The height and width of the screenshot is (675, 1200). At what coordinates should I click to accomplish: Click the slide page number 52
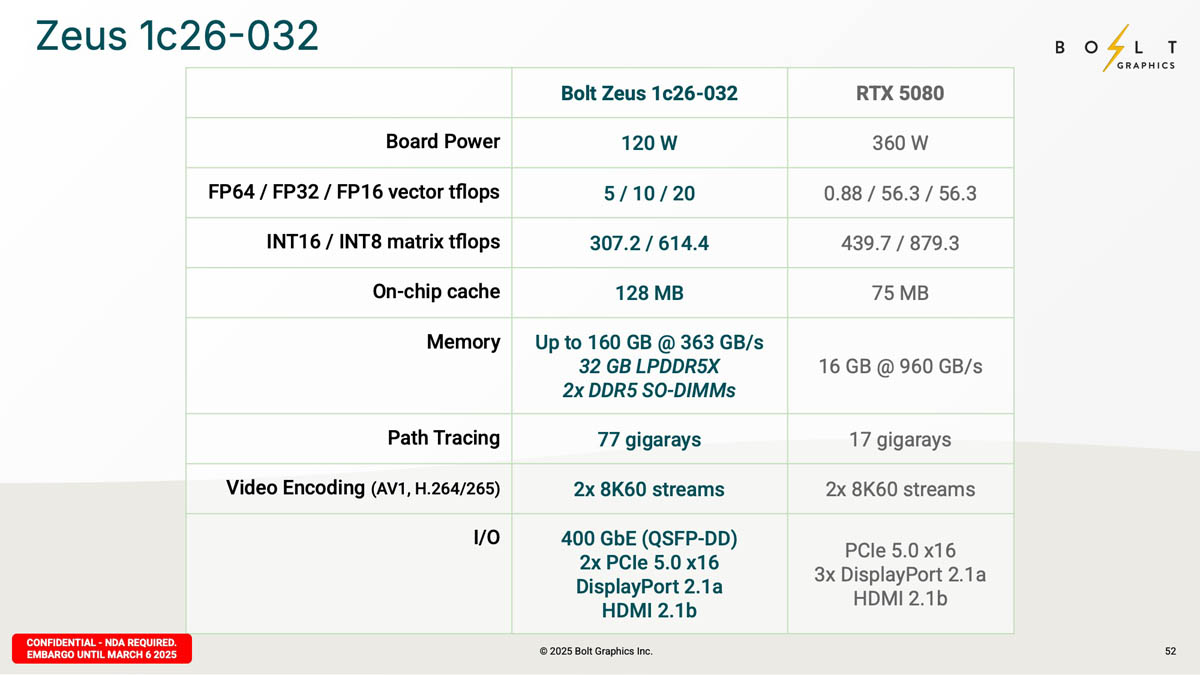pyautogui.click(x=1170, y=651)
